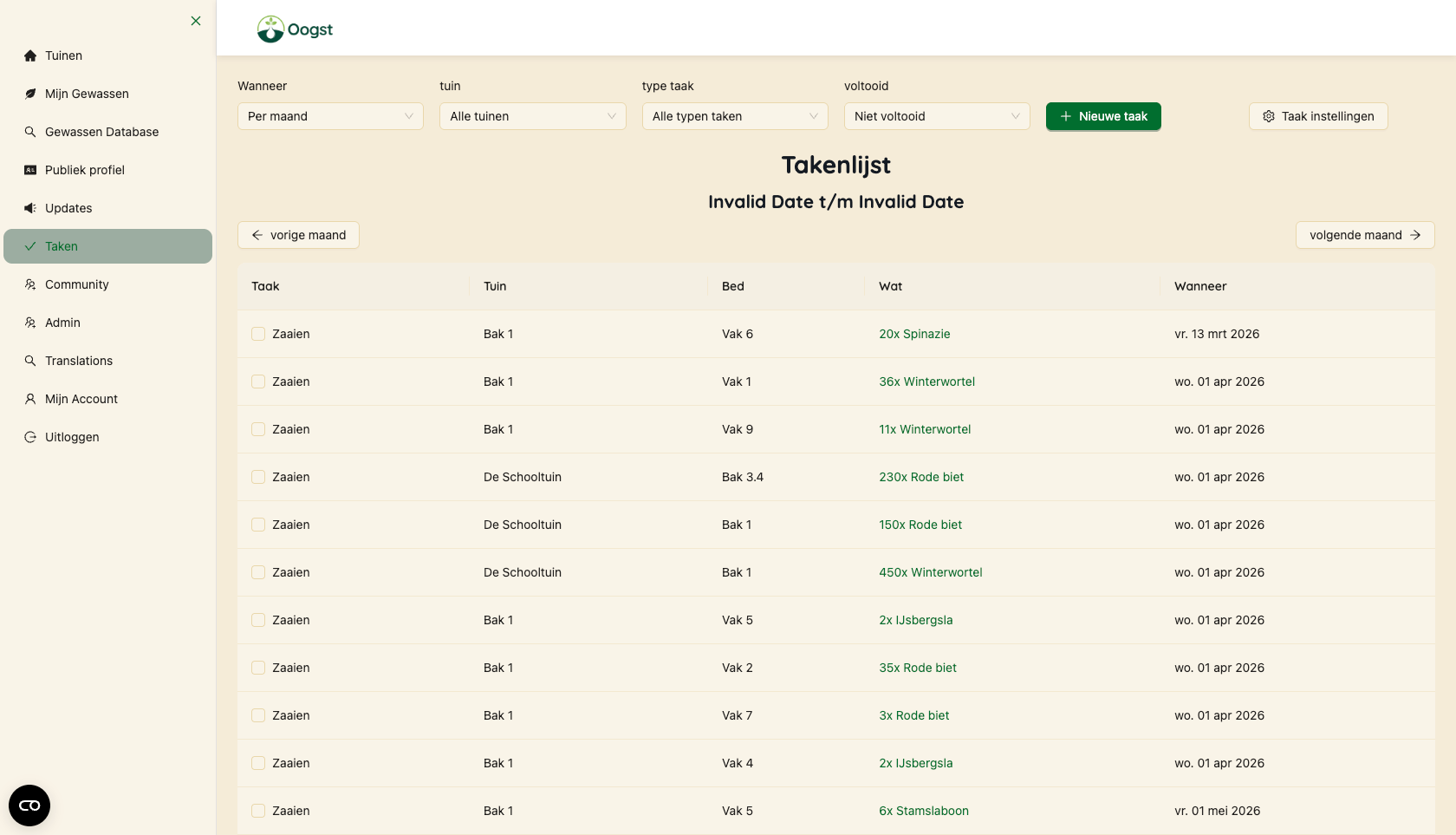Click the card icon beside Publiek profiel
This screenshot has height=835, width=1456.
pos(30,170)
